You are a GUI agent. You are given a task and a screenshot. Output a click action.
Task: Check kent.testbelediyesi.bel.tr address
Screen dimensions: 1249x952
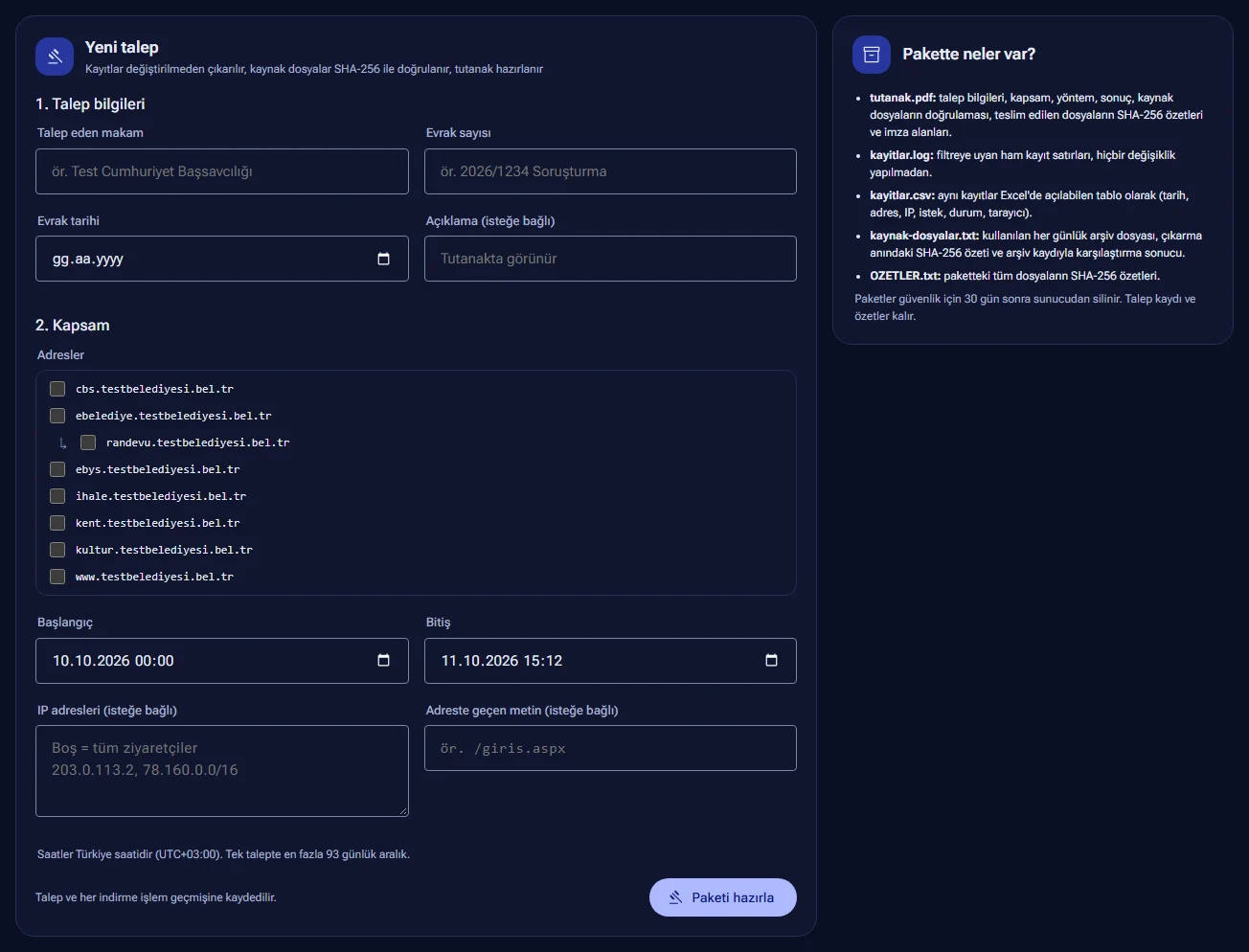[x=57, y=523]
